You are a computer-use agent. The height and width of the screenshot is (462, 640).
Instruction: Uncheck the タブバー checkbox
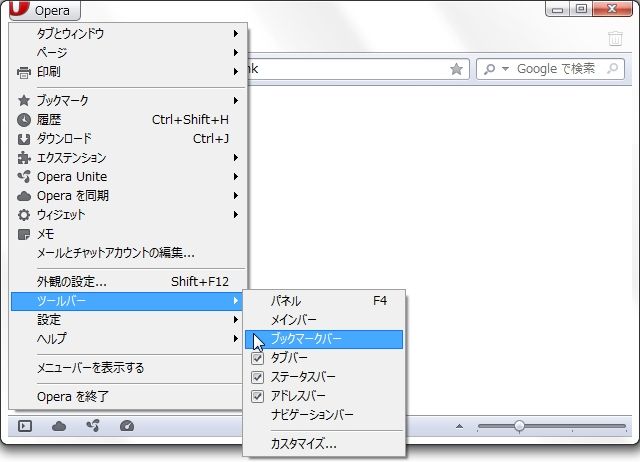pyautogui.click(x=258, y=358)
